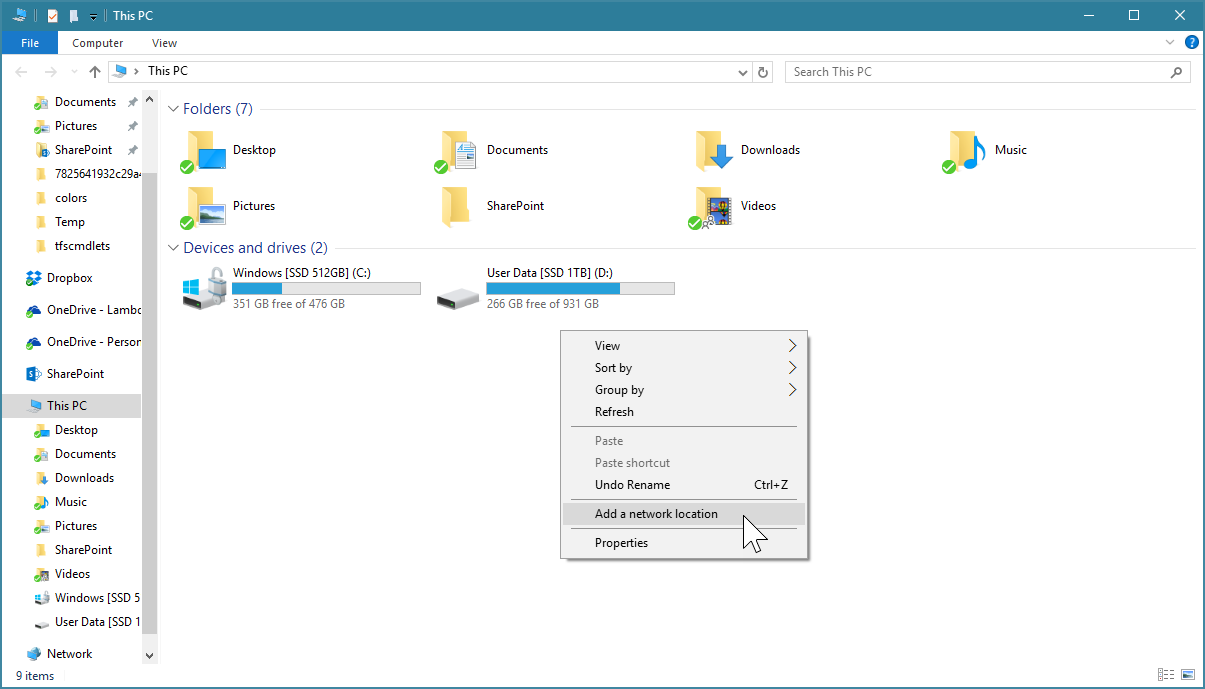Click the navigation pane scrollbar down arrow

coord(150,656)
